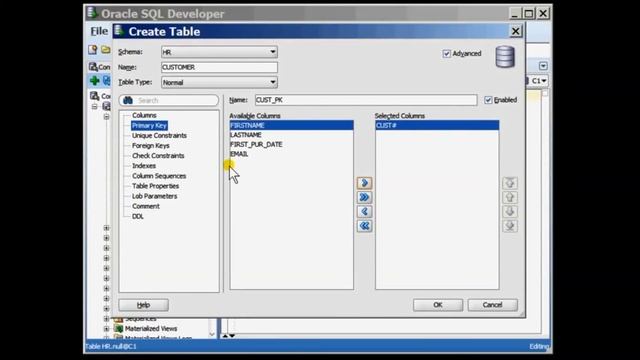640x360 pixels.
Task: Click the table Name field containing CUSTOMER
Action: tap(219, 67)
